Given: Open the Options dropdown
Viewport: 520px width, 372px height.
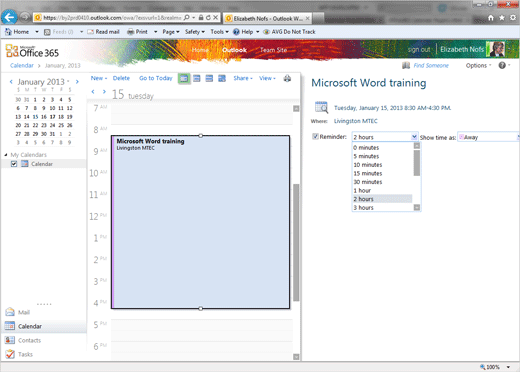Looking at the screenshot, I should [x=478, y=65].
